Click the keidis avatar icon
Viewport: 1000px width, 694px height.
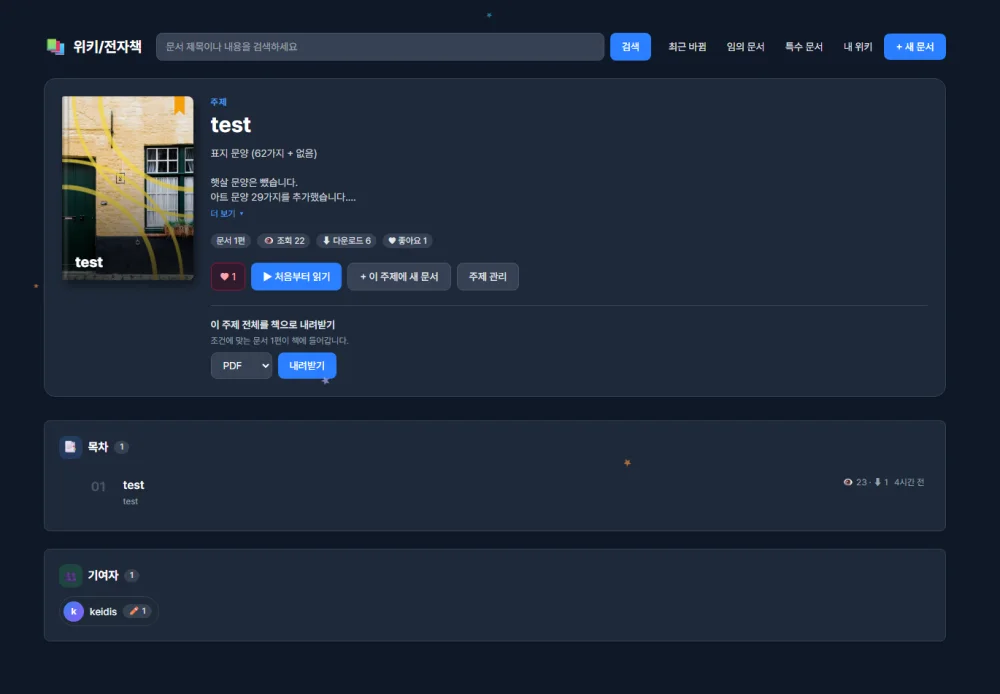coord(73,611)
